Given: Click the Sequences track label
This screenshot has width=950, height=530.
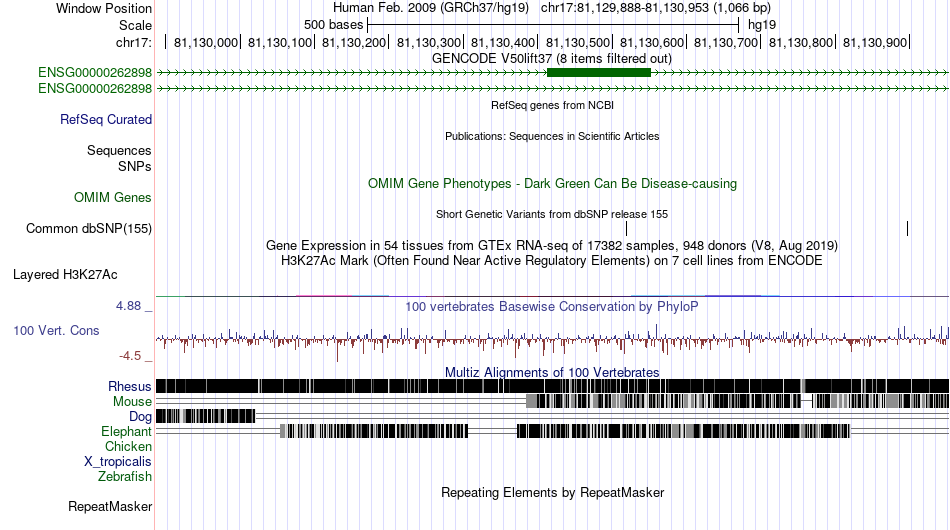Looking at the screenshot, I should point(119,150).
